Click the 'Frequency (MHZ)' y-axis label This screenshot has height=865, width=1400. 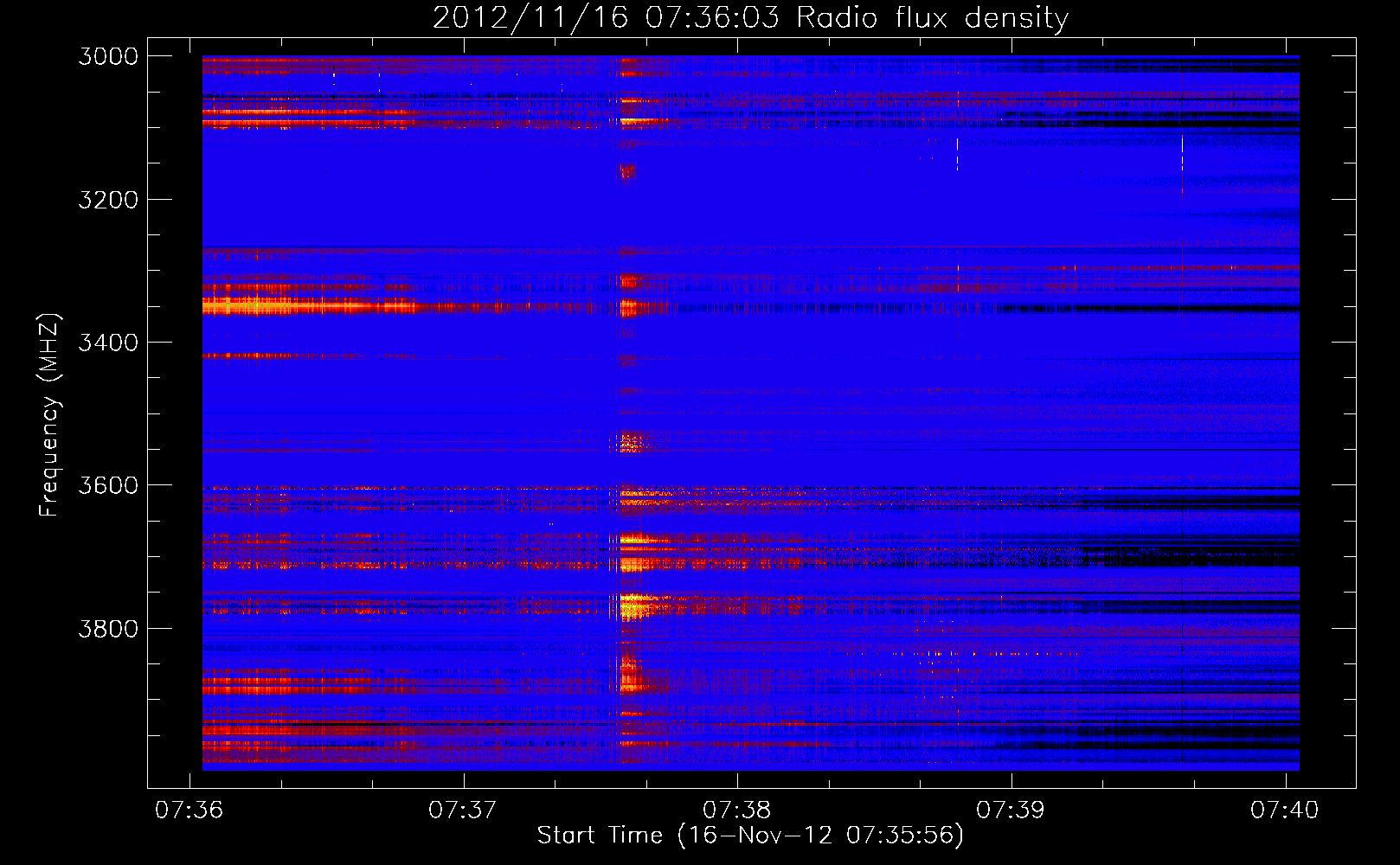[49, 415]
